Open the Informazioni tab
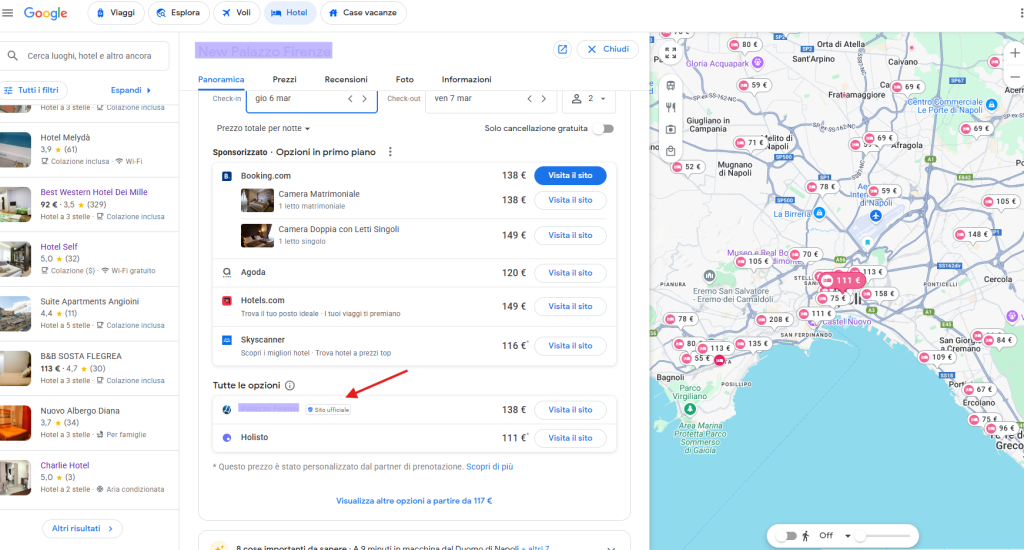This screenshot has height=550, width=1024. coord(466,80)
